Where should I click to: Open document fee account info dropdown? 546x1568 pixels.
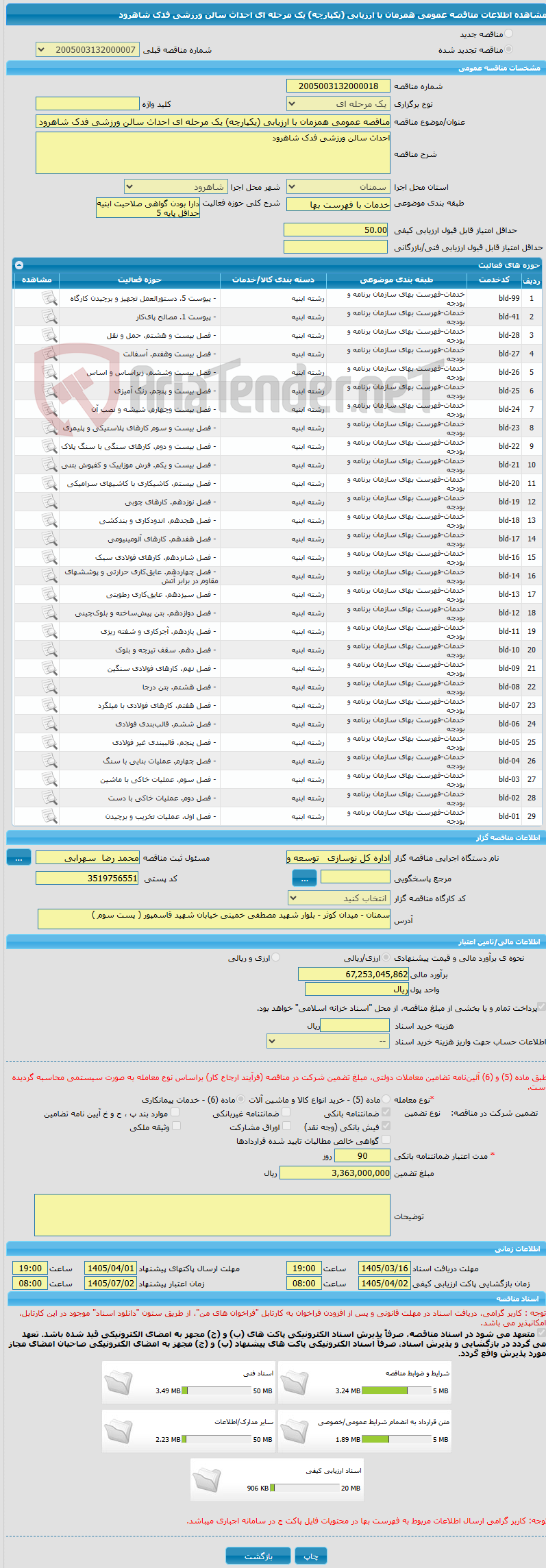328,1041
